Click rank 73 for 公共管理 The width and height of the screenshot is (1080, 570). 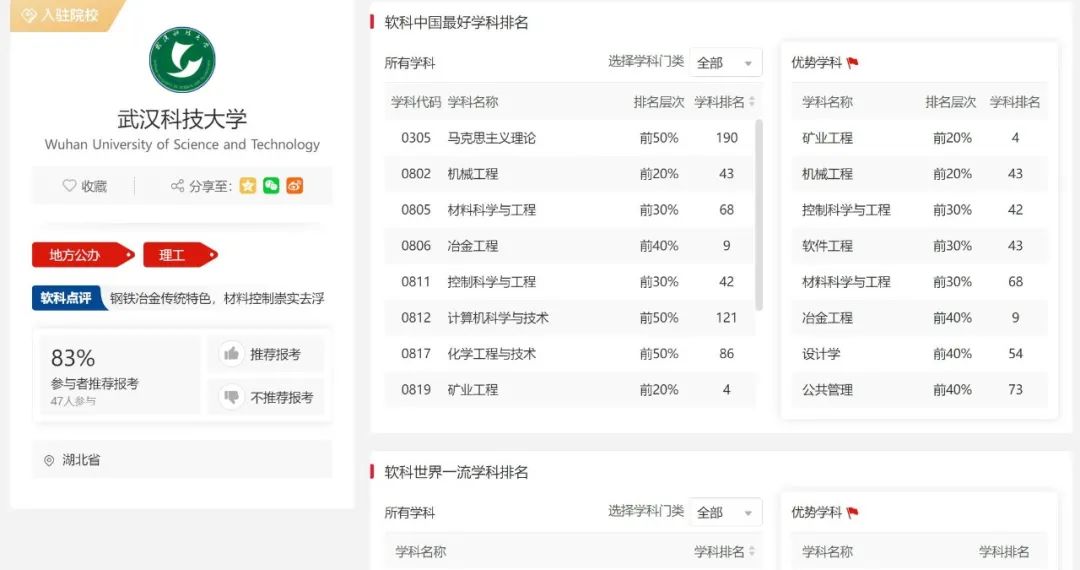click(x=1015, y=390)
